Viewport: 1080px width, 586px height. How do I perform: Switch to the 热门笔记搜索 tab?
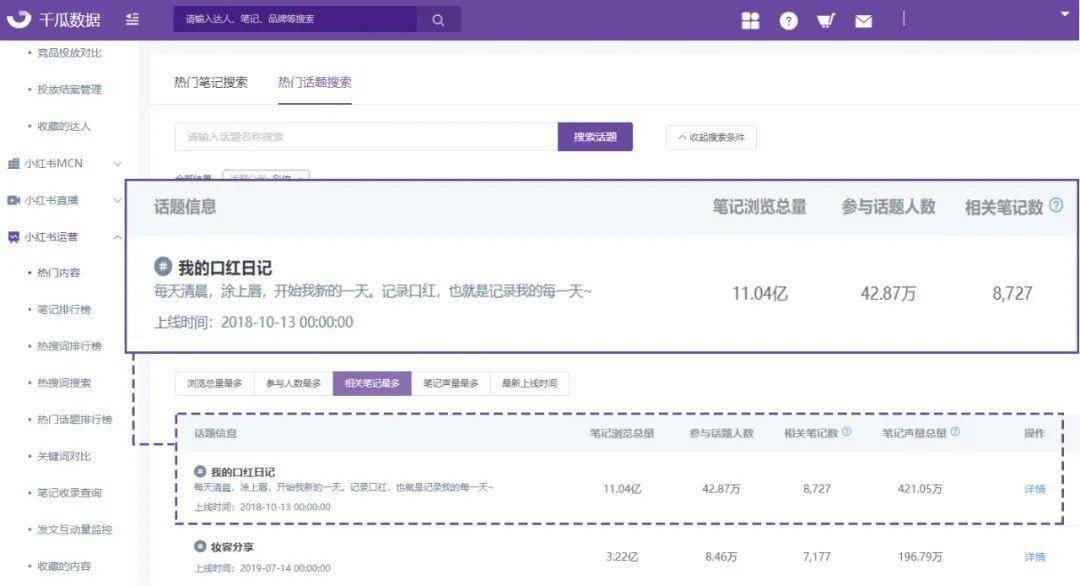coord(210,82)
